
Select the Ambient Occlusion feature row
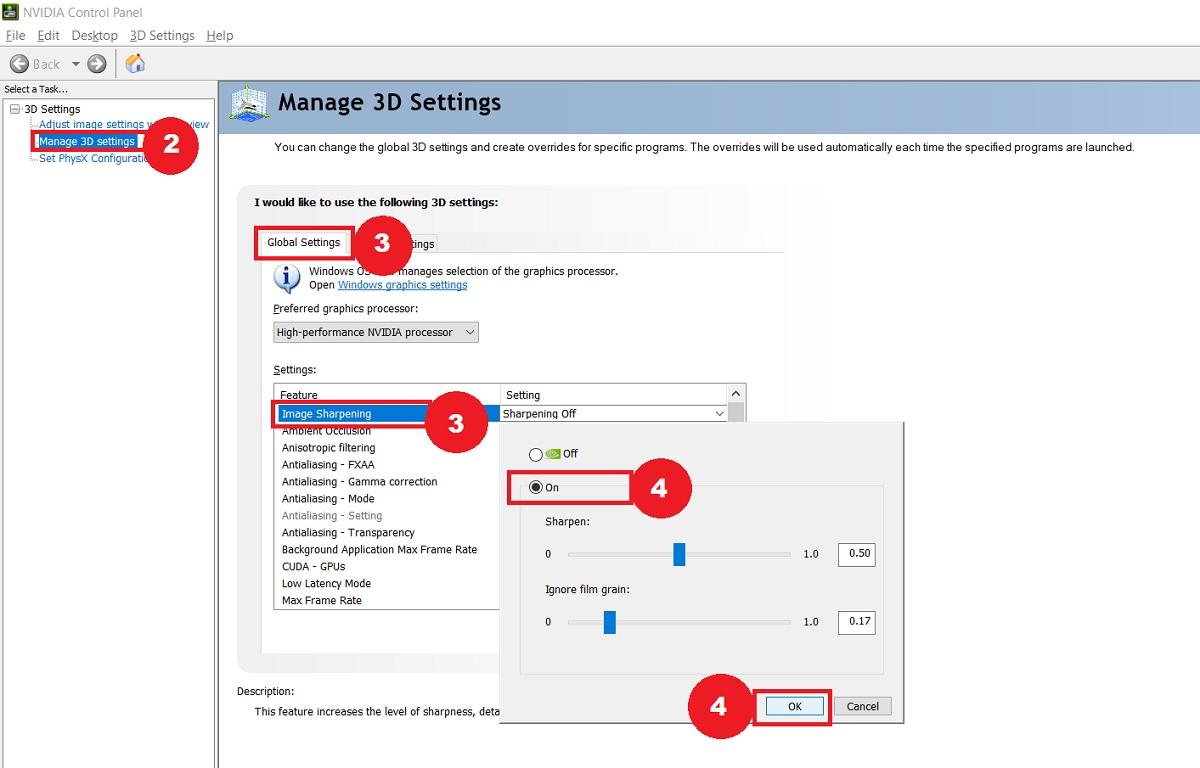(387, 431)
